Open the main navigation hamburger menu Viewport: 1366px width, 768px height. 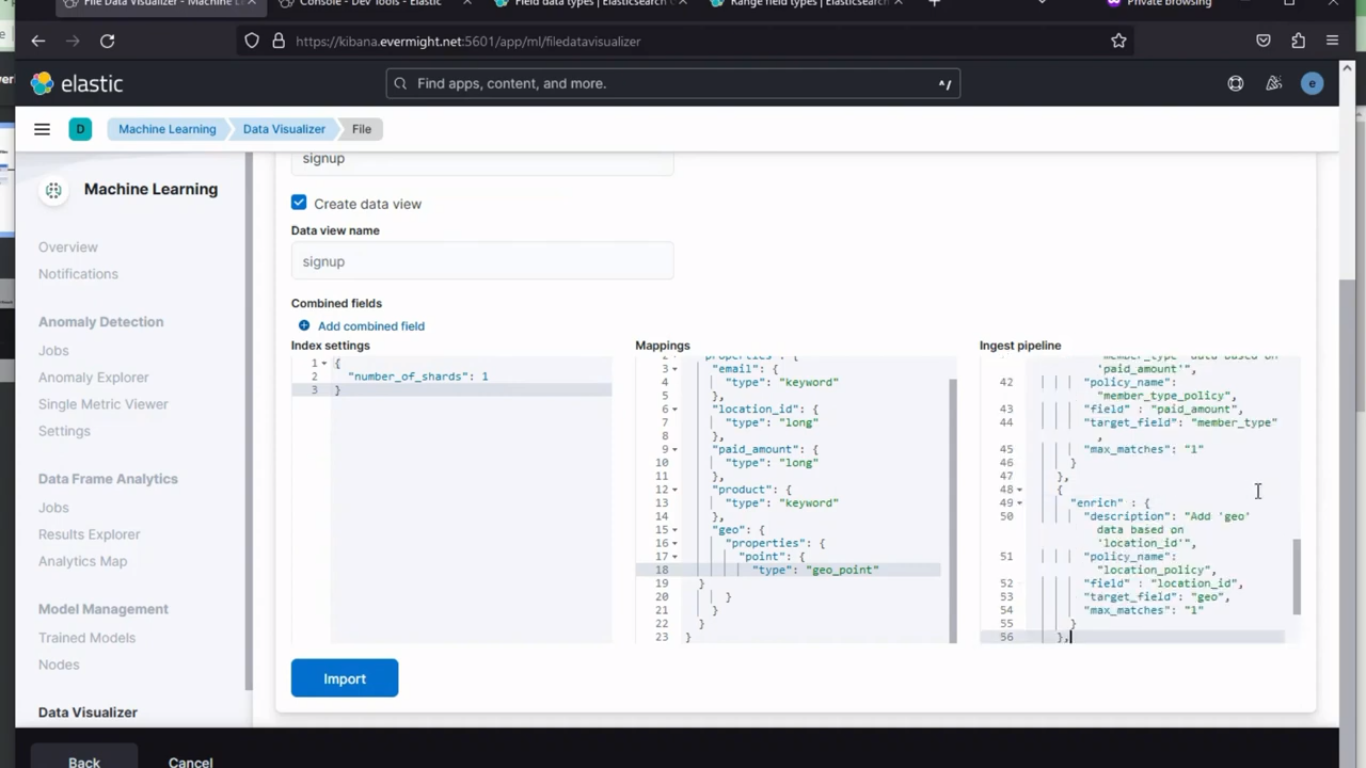(42, 129)
